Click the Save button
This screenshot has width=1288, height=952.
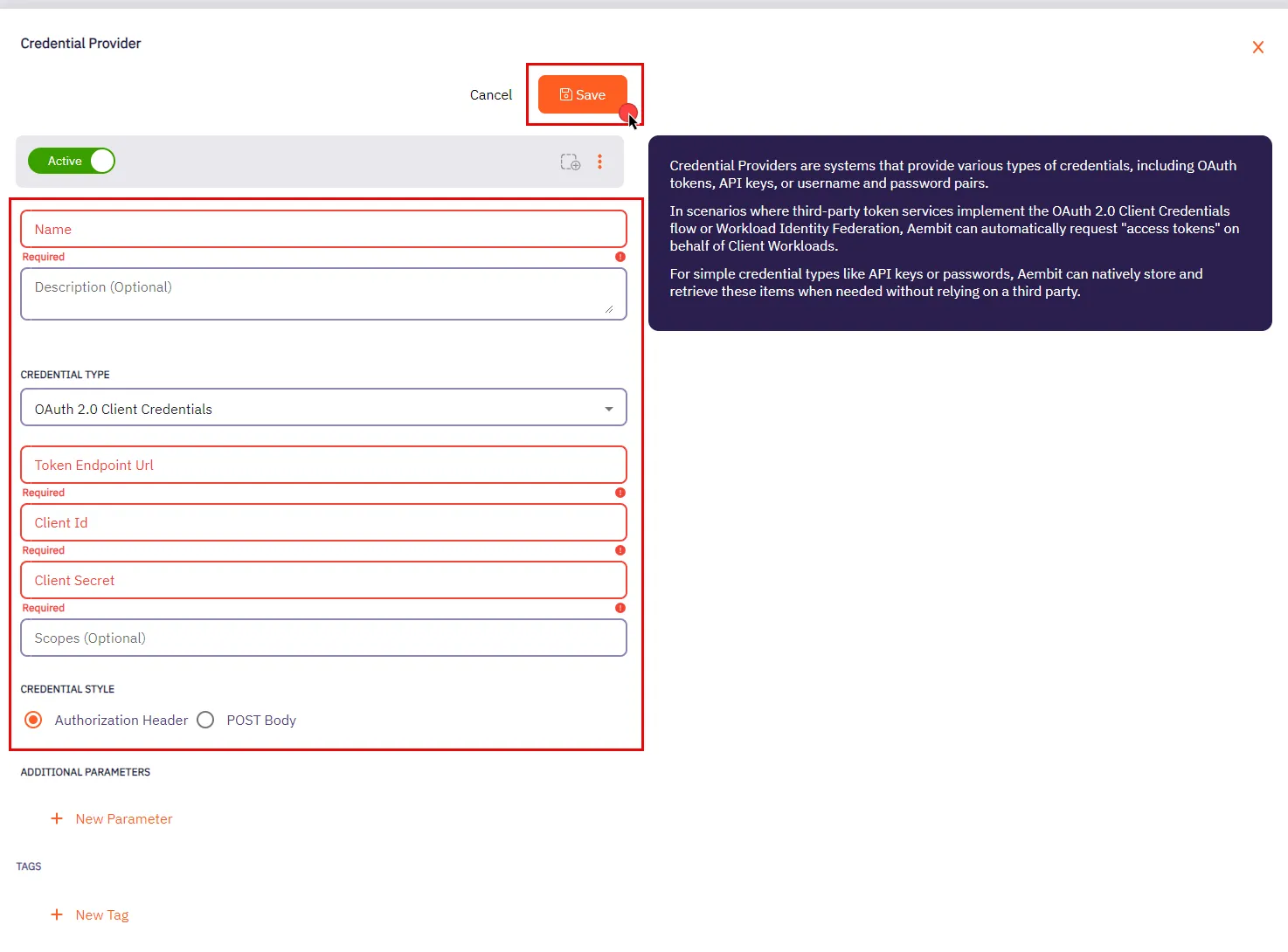tap(582, 94)
